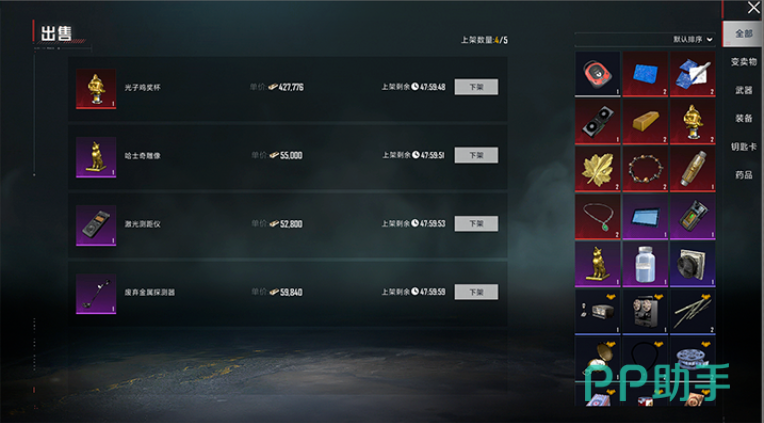Click the film projector item
Viewport: 764px width, 423px height.
click(x=645, y=312)
